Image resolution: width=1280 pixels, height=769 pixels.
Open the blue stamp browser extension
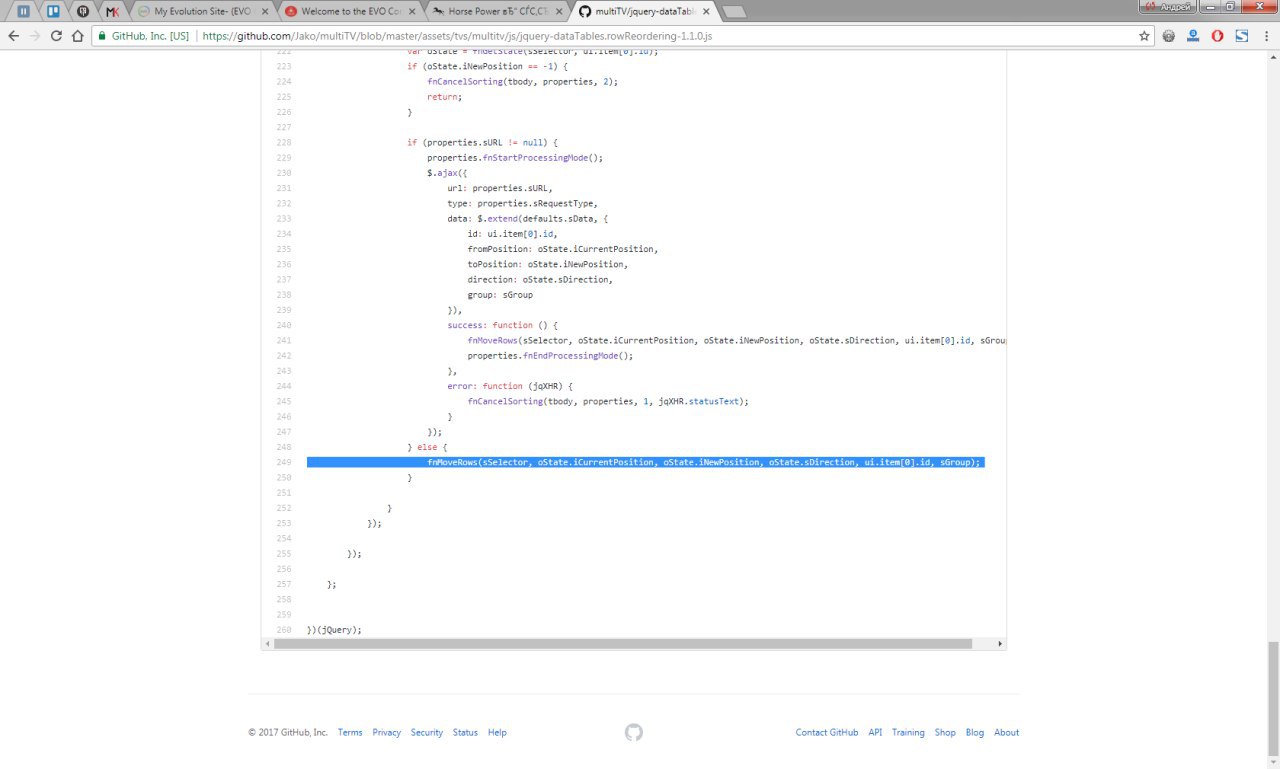point(1193,36)
